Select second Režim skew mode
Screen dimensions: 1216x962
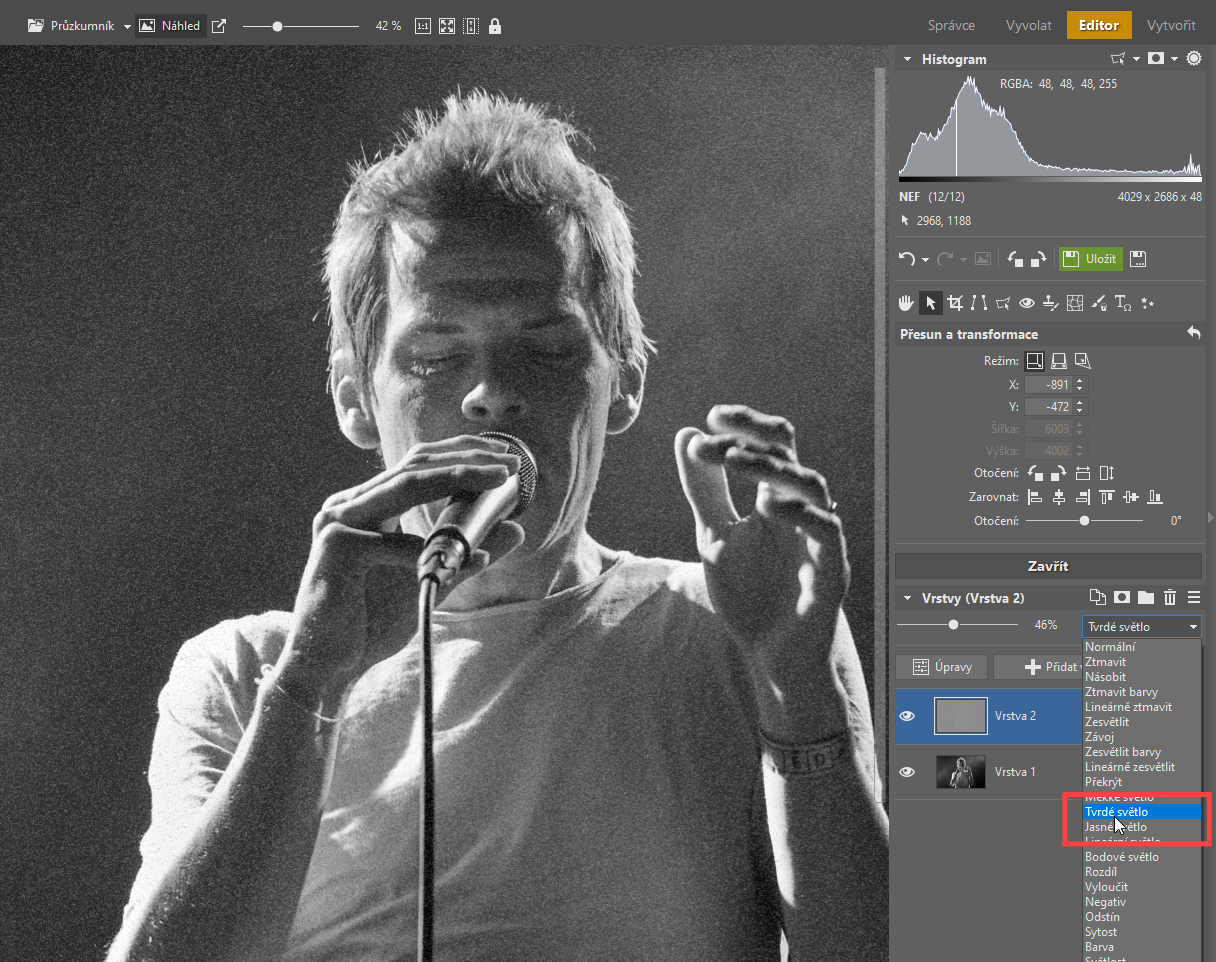pos(1058,361)
